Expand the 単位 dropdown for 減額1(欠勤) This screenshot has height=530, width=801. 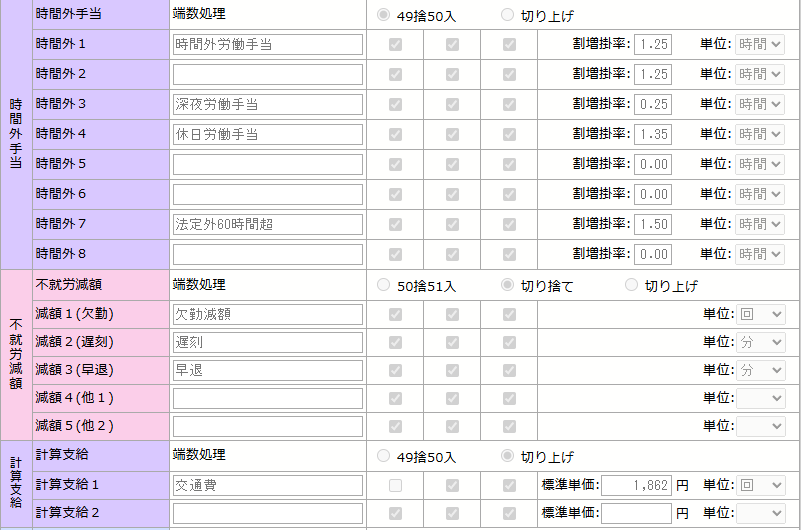tap(760, 314)
